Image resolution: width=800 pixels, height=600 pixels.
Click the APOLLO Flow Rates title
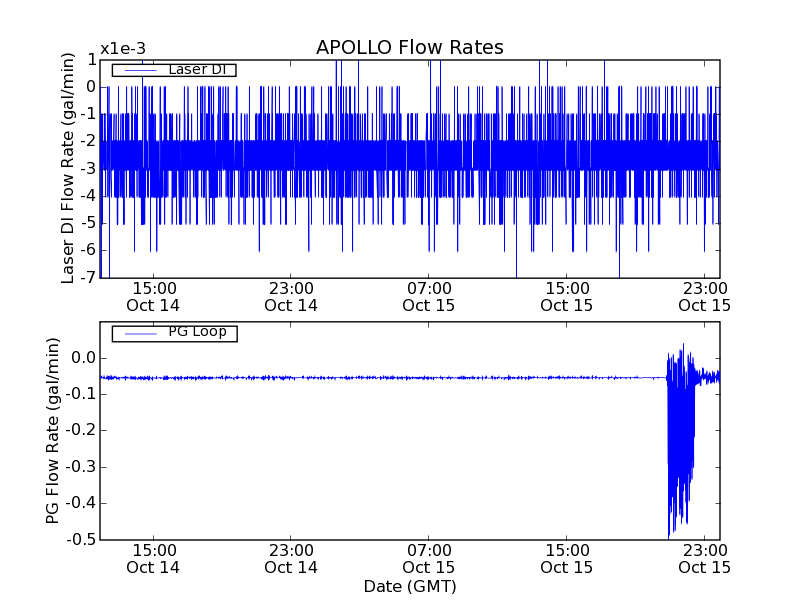(410, 47)
